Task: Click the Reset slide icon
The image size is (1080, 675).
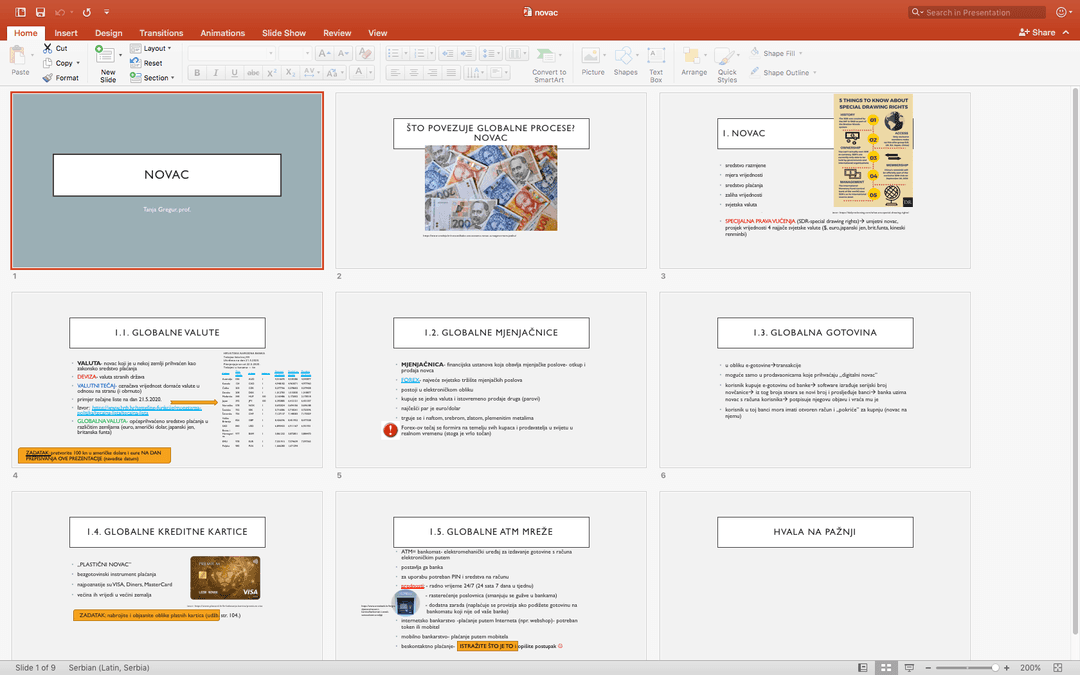Action: [137, 63]
